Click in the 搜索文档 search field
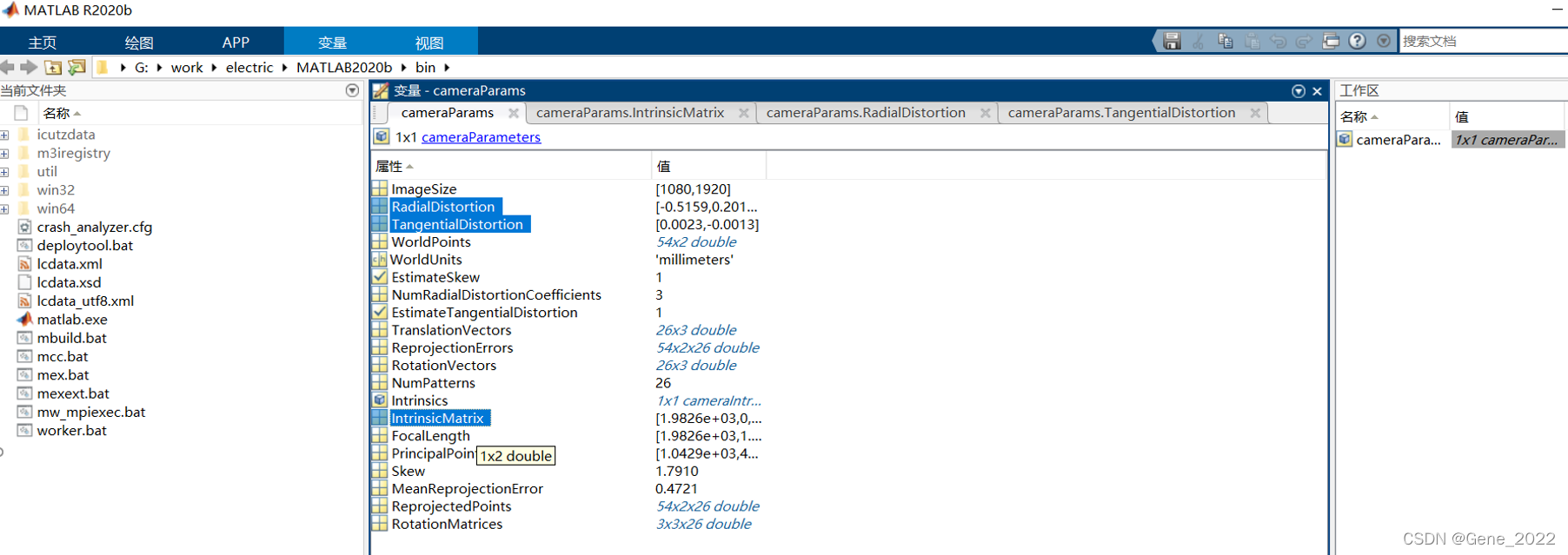The width and height of the screenshot is (1568, 555). 1483,41
